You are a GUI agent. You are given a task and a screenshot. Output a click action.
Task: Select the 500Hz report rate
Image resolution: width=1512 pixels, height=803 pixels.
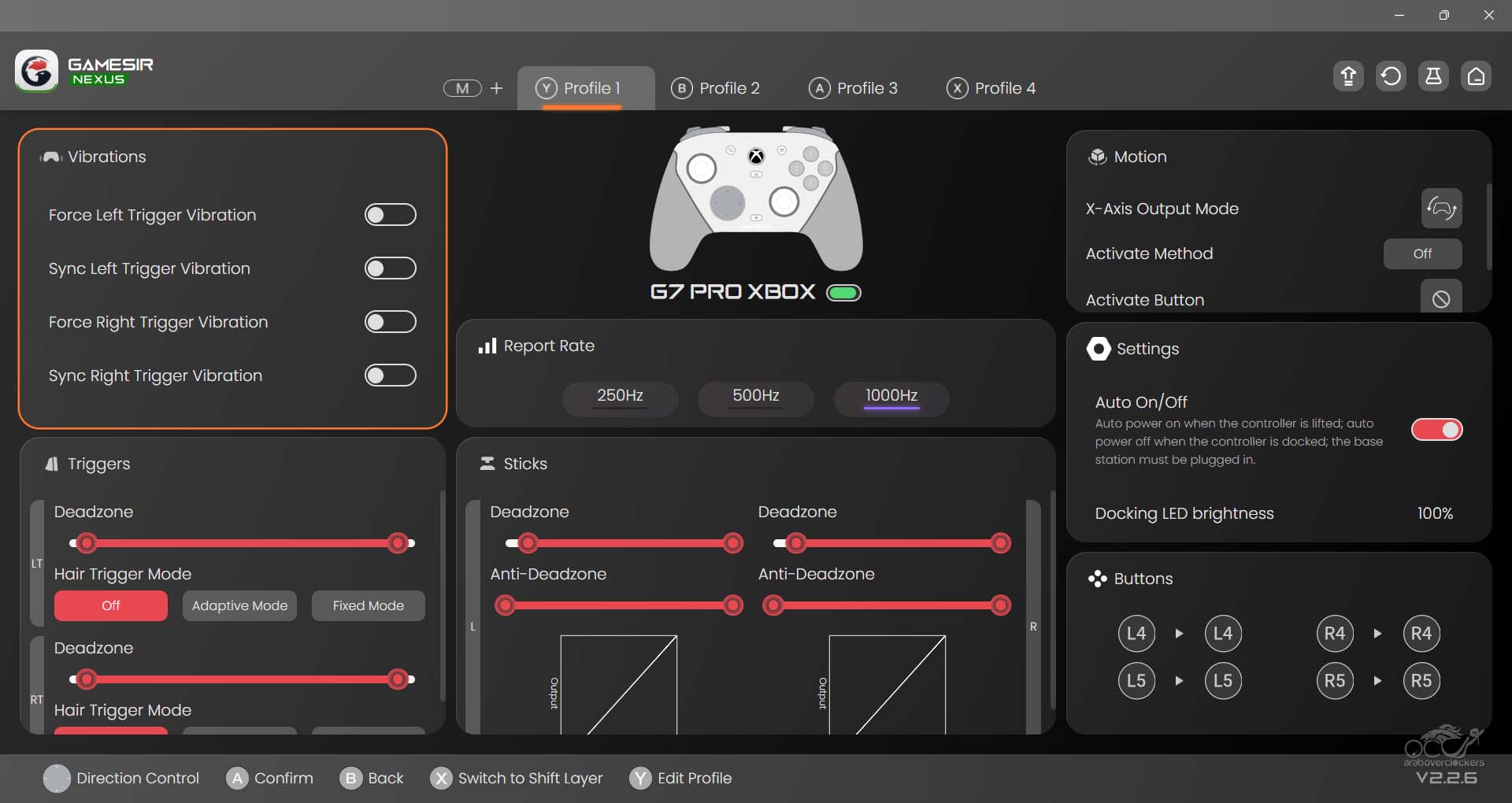pos(755,396)
